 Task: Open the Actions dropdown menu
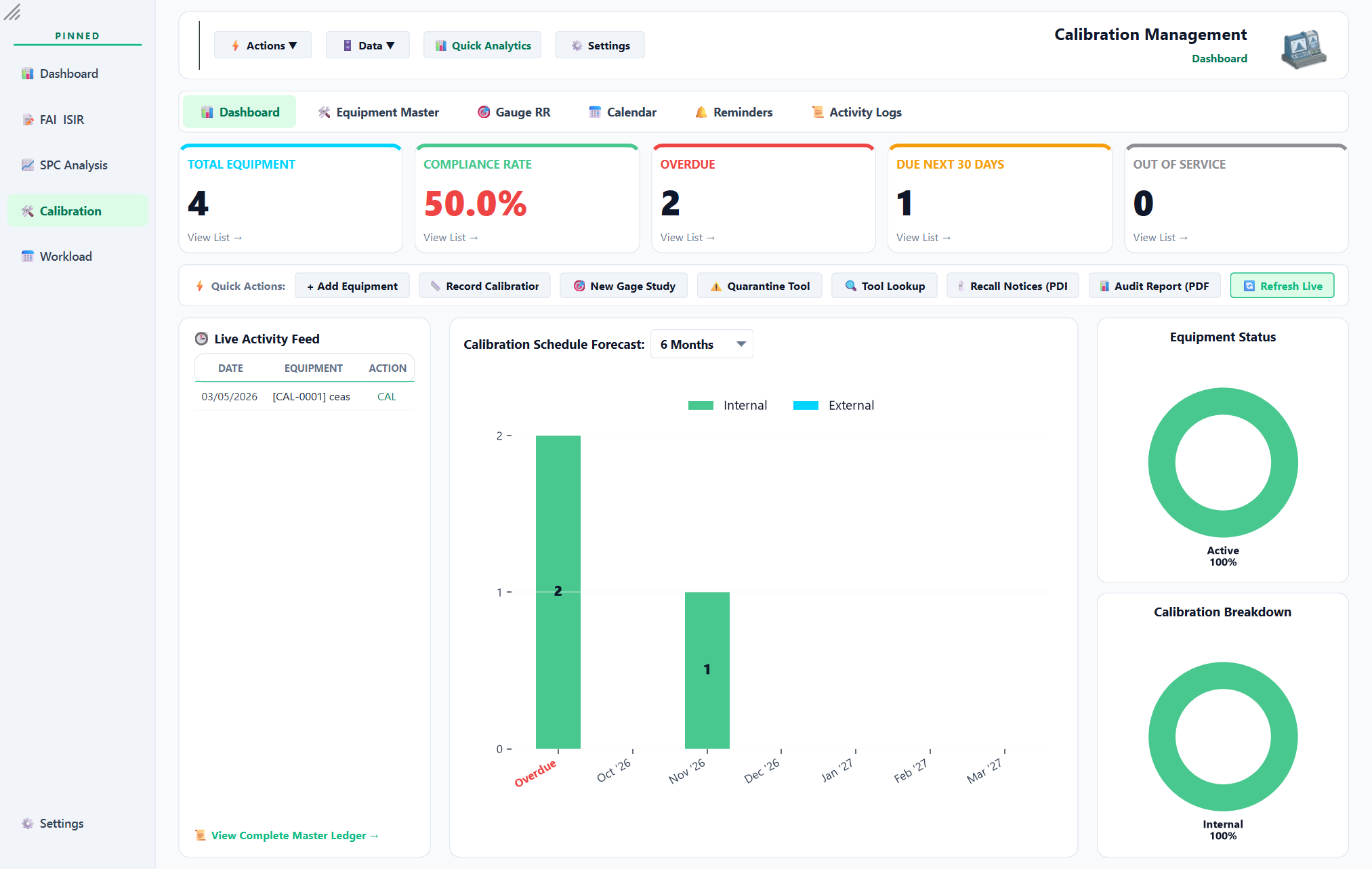click(263, 45)
